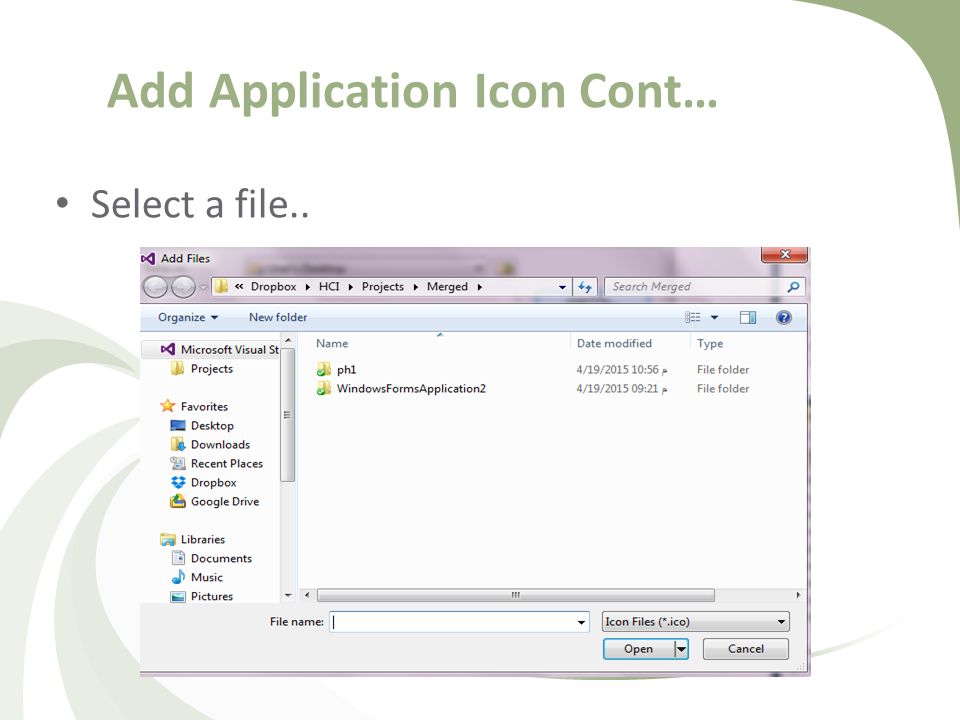Select the WindowsFormsApplication2 folder name
The width and height of the screenshot is (960, 720).
411,389
